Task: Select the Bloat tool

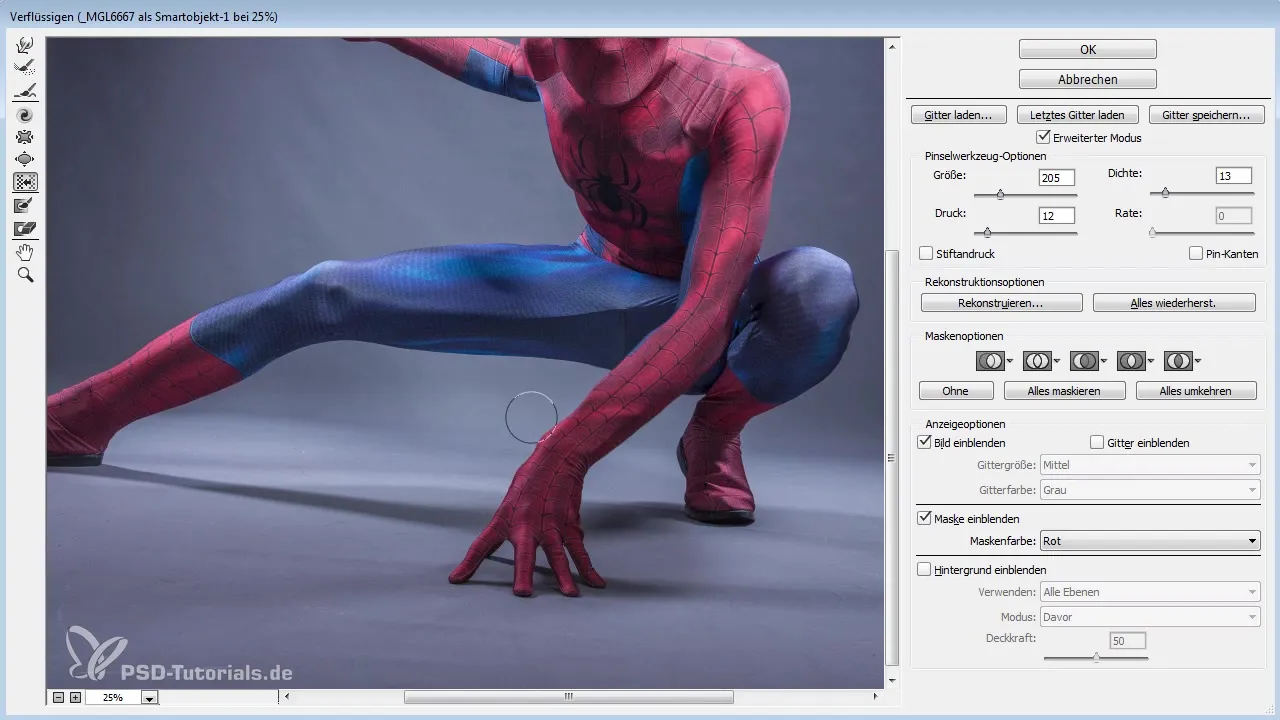Action: (26, 159)
